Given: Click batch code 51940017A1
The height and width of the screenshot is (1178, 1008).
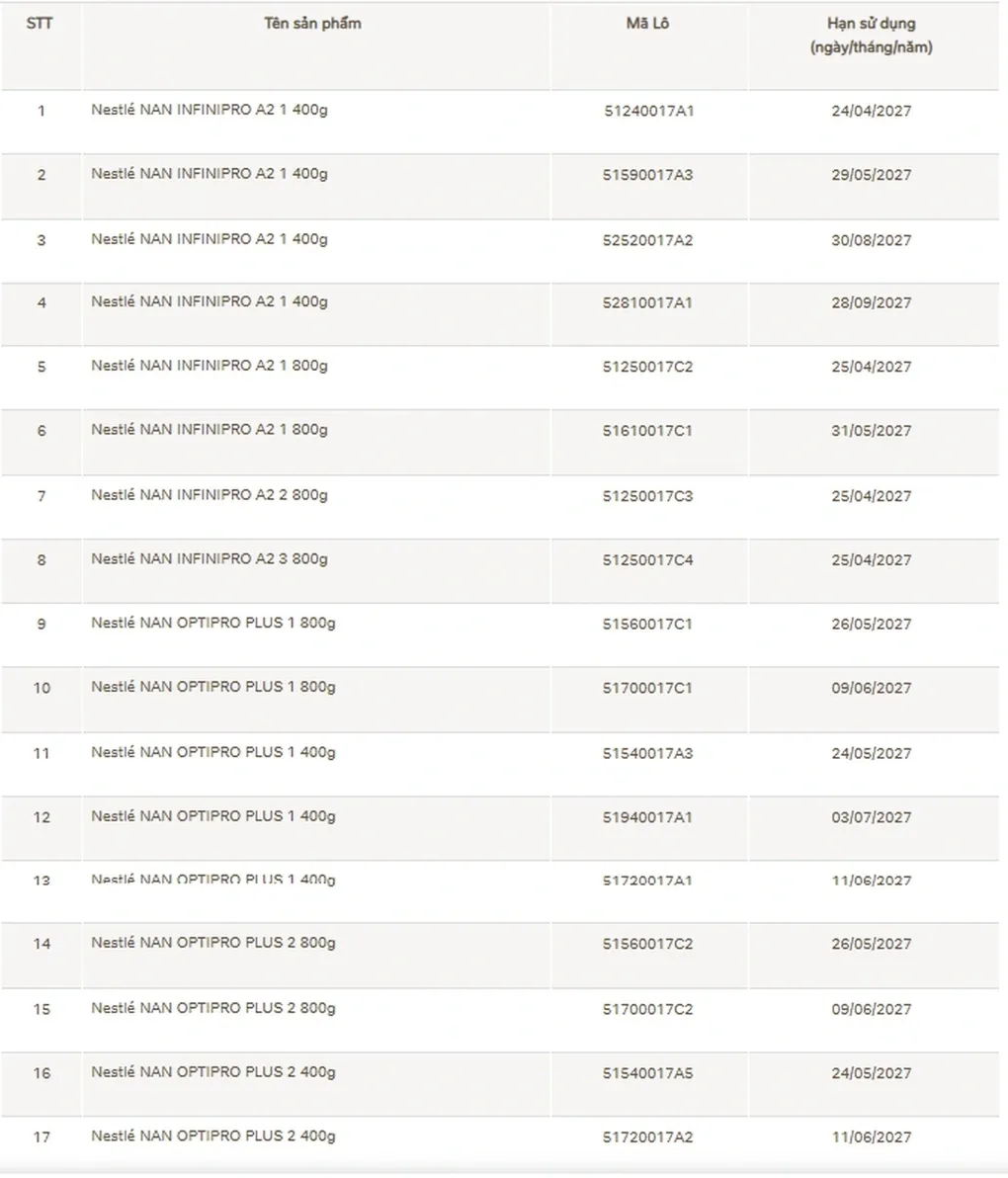Looking at the screenshot, I should 648,817.
